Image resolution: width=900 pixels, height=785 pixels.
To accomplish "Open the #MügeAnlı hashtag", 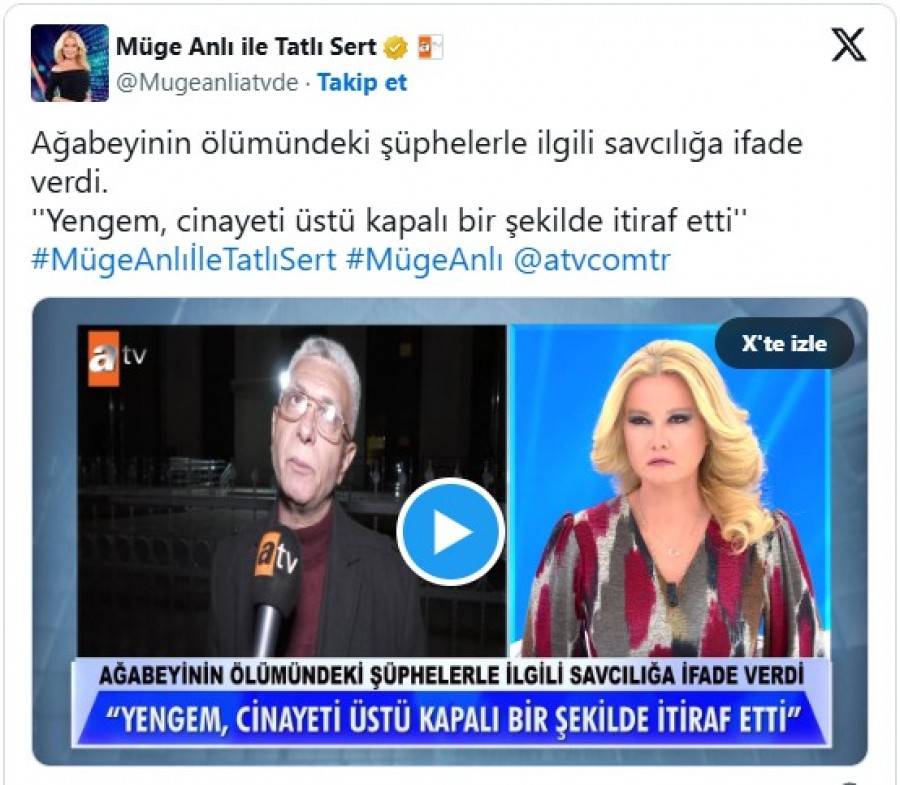I will click(x=424, y=259).
